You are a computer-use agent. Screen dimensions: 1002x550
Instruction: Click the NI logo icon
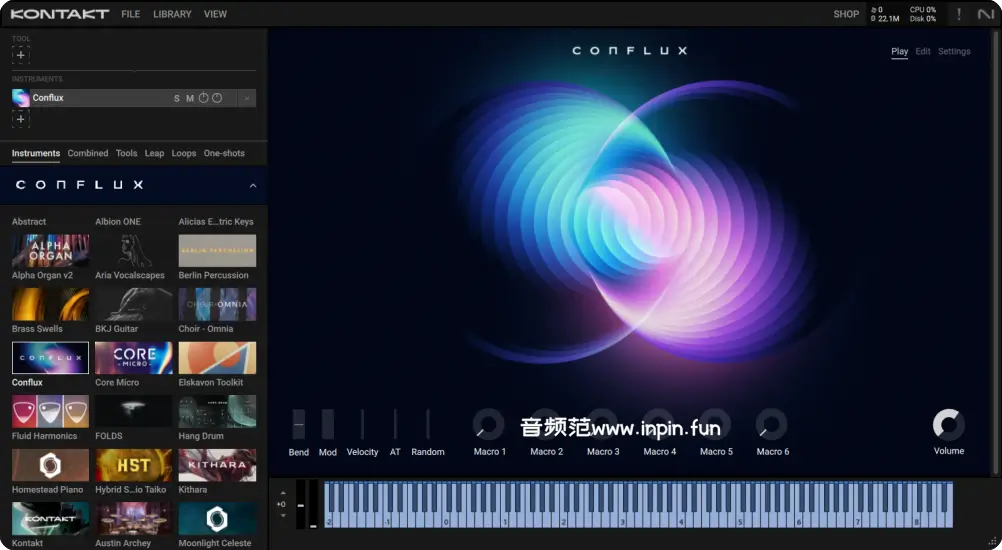coord(986,14)
